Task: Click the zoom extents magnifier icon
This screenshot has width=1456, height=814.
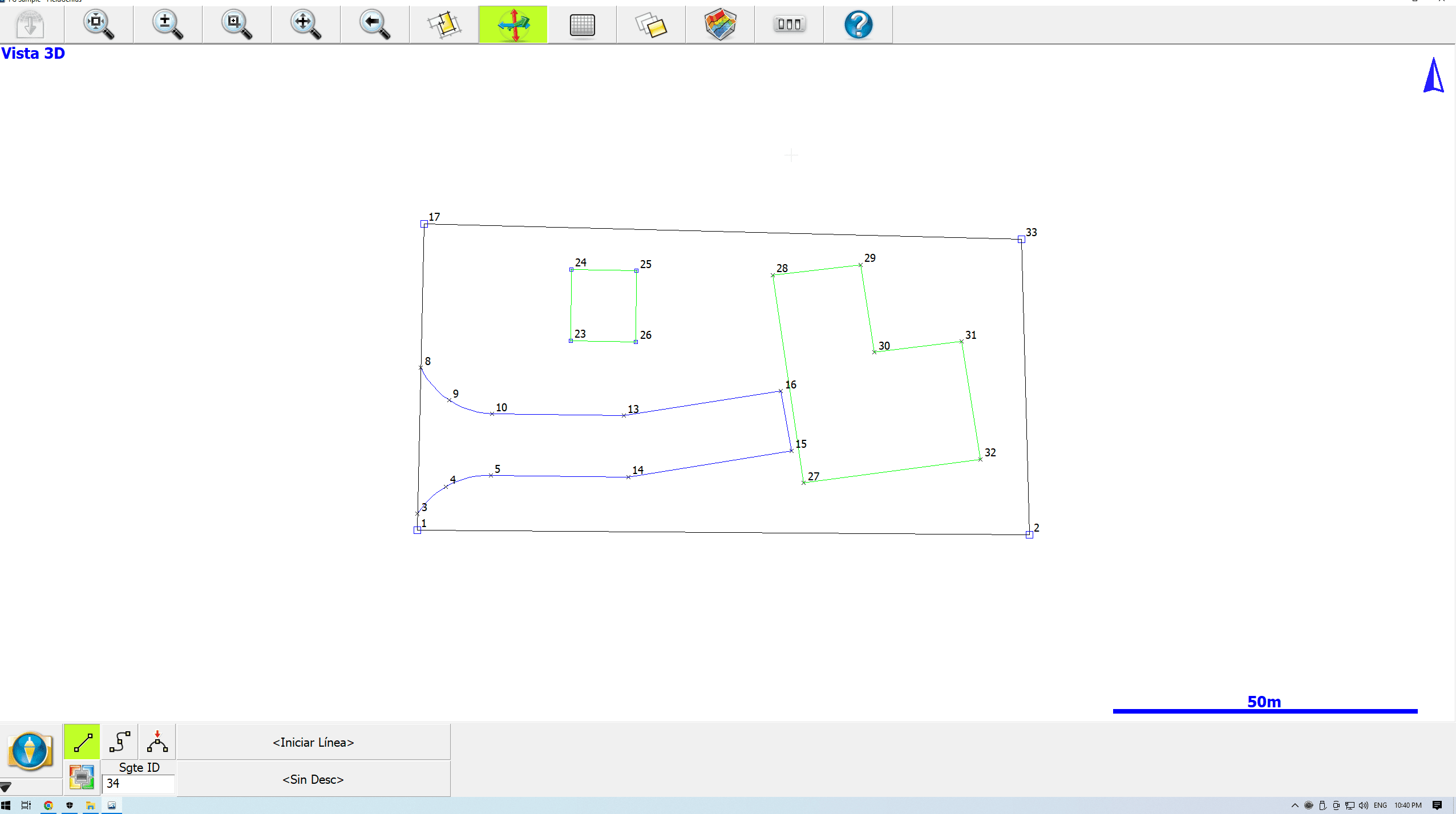Action: 99,25
